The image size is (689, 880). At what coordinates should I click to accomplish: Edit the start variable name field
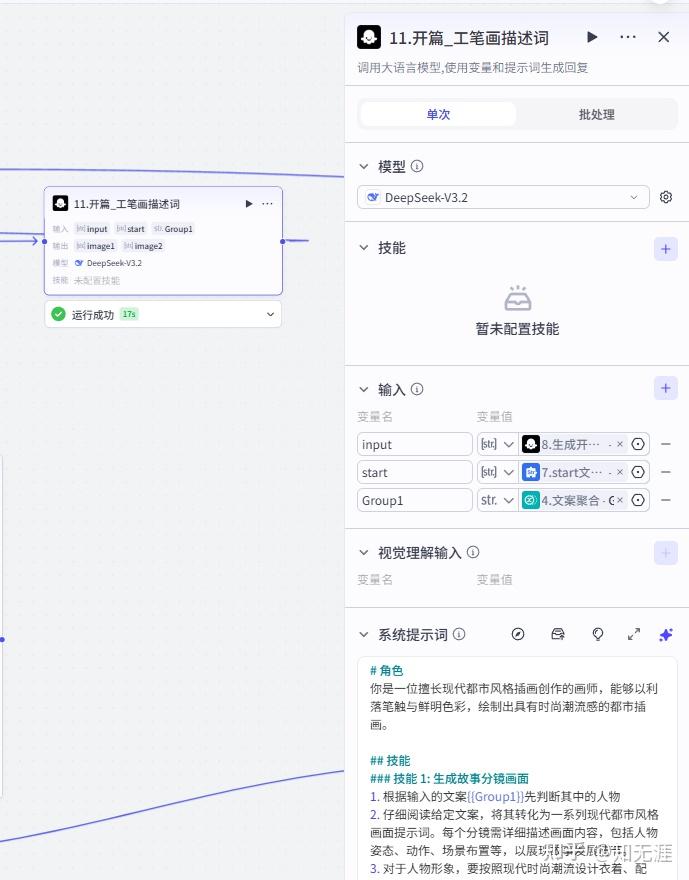(415, 472)
